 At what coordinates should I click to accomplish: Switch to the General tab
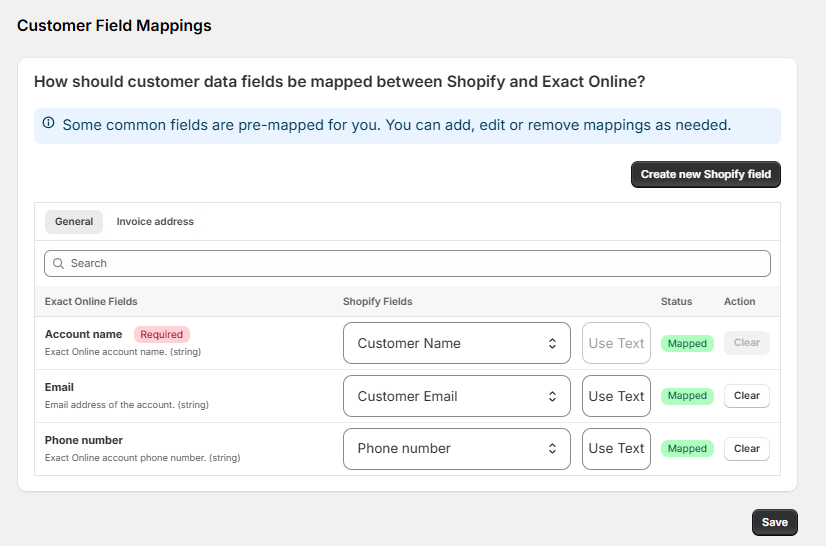[74, 222]
